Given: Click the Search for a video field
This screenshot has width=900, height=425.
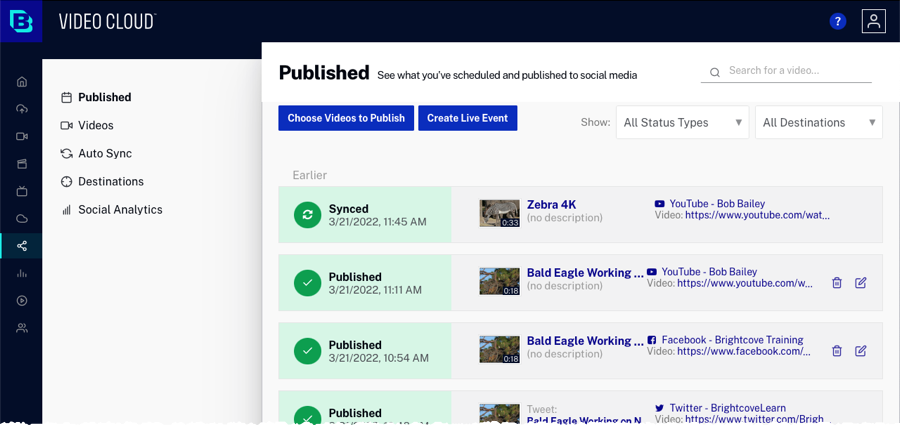Looking at the screenshot, I should (786, 71).
